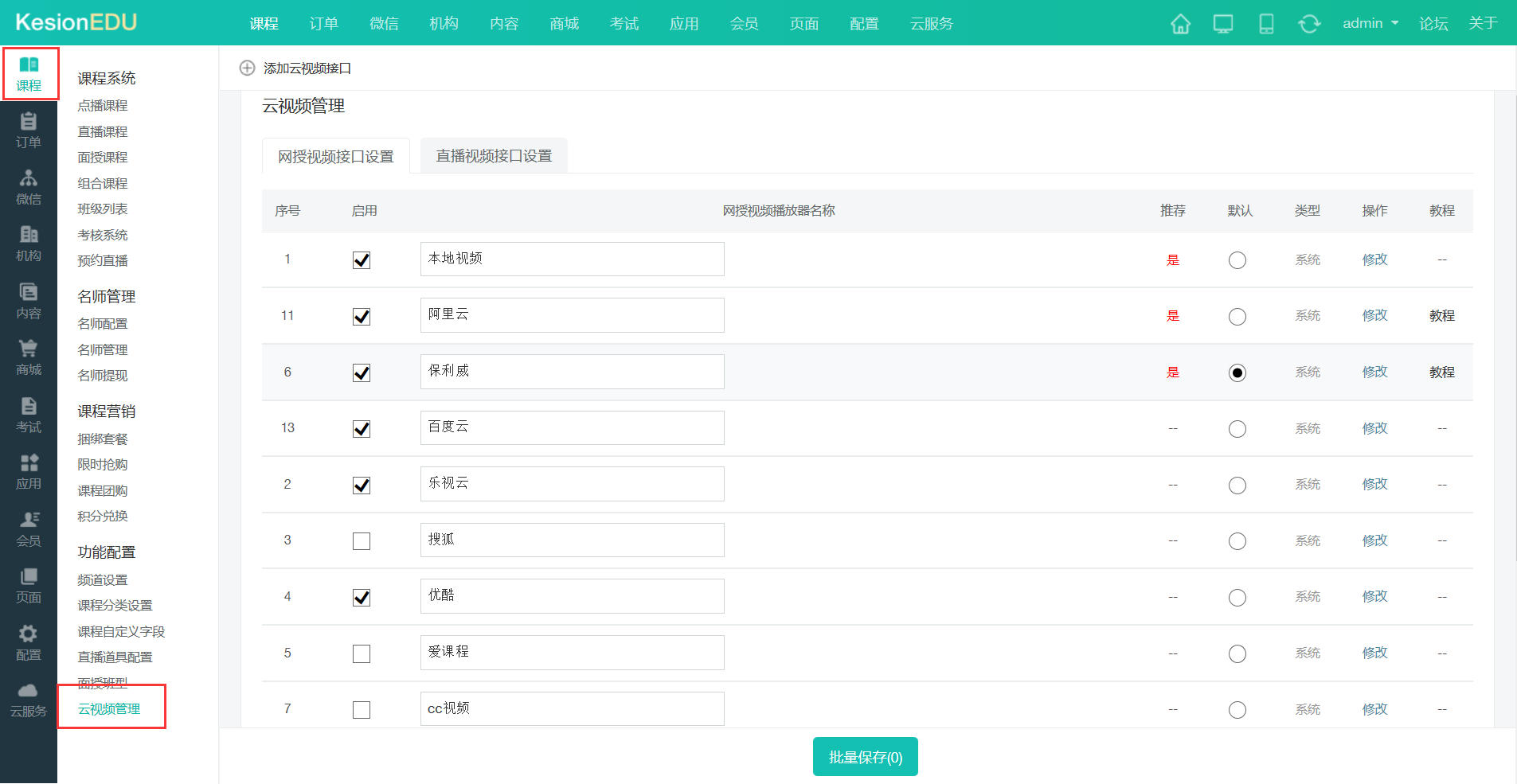Expand the admin user dropdown
This screenshot has width=1517, height=784.
coord(1370,24)
